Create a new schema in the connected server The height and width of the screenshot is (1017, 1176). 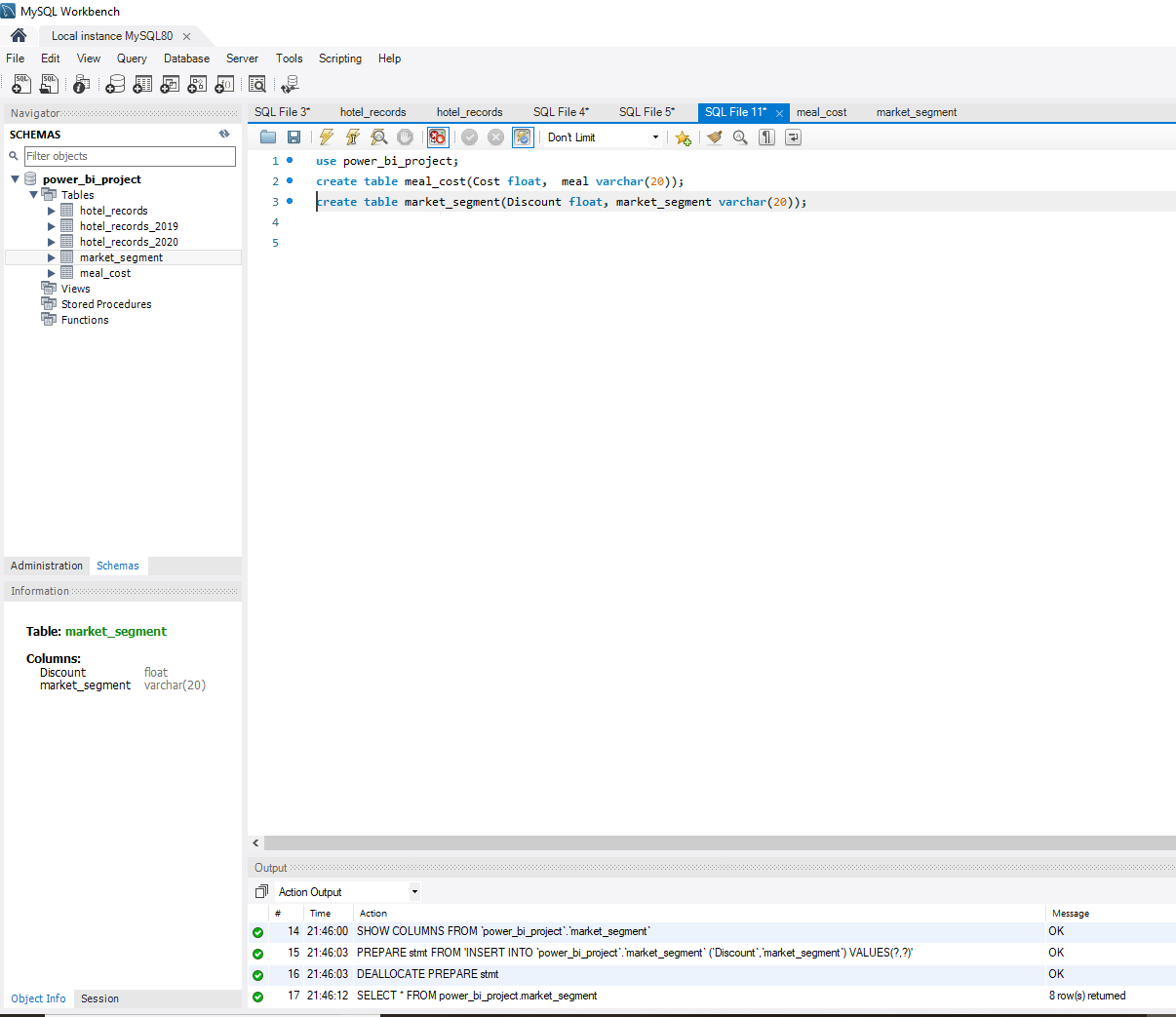115,84
